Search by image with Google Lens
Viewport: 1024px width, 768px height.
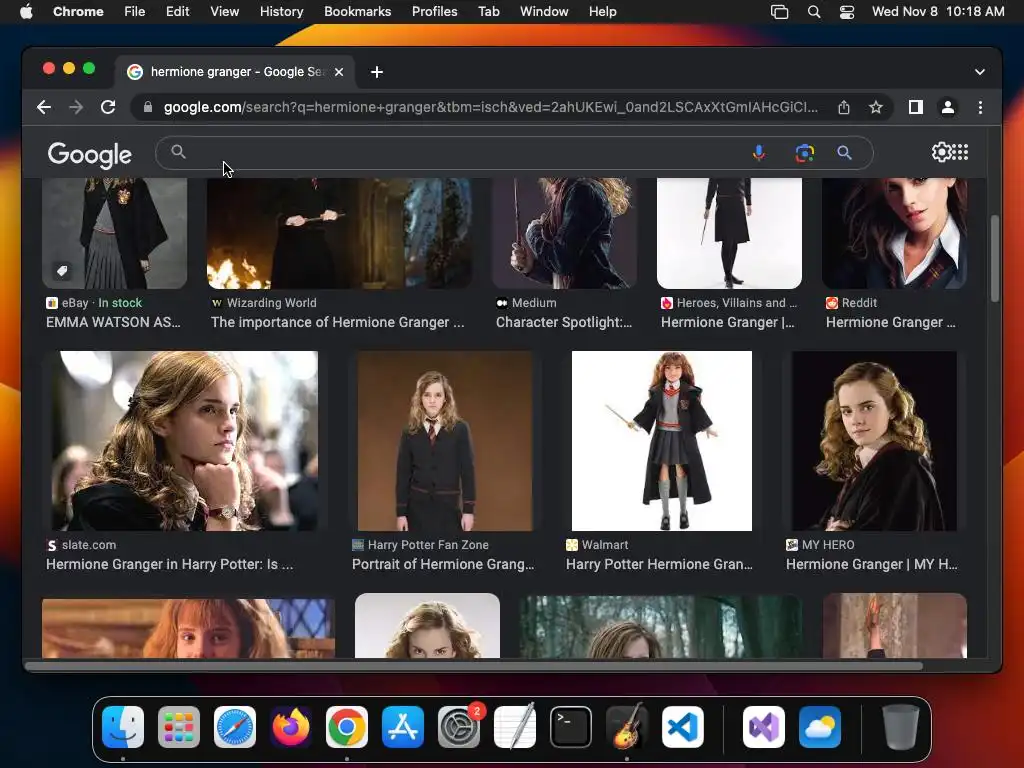[805, 153]
